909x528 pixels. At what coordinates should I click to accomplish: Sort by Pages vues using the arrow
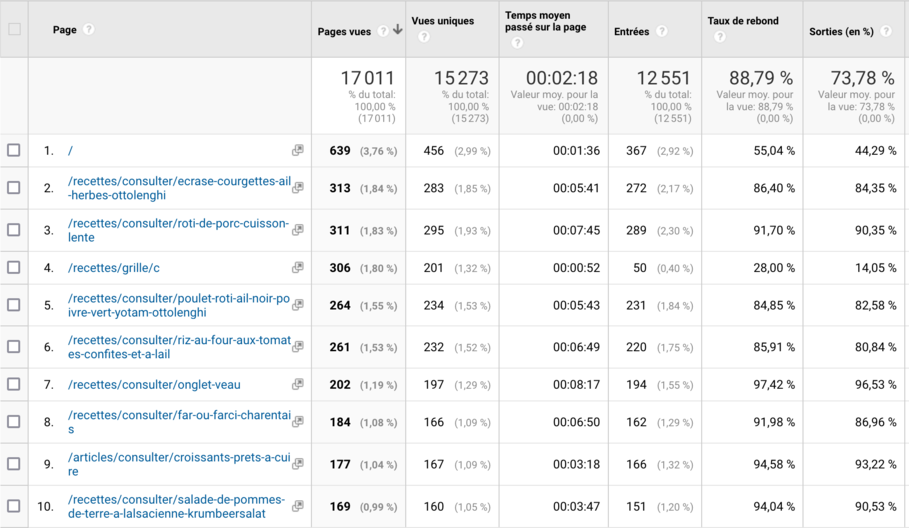tap(398, 31)
